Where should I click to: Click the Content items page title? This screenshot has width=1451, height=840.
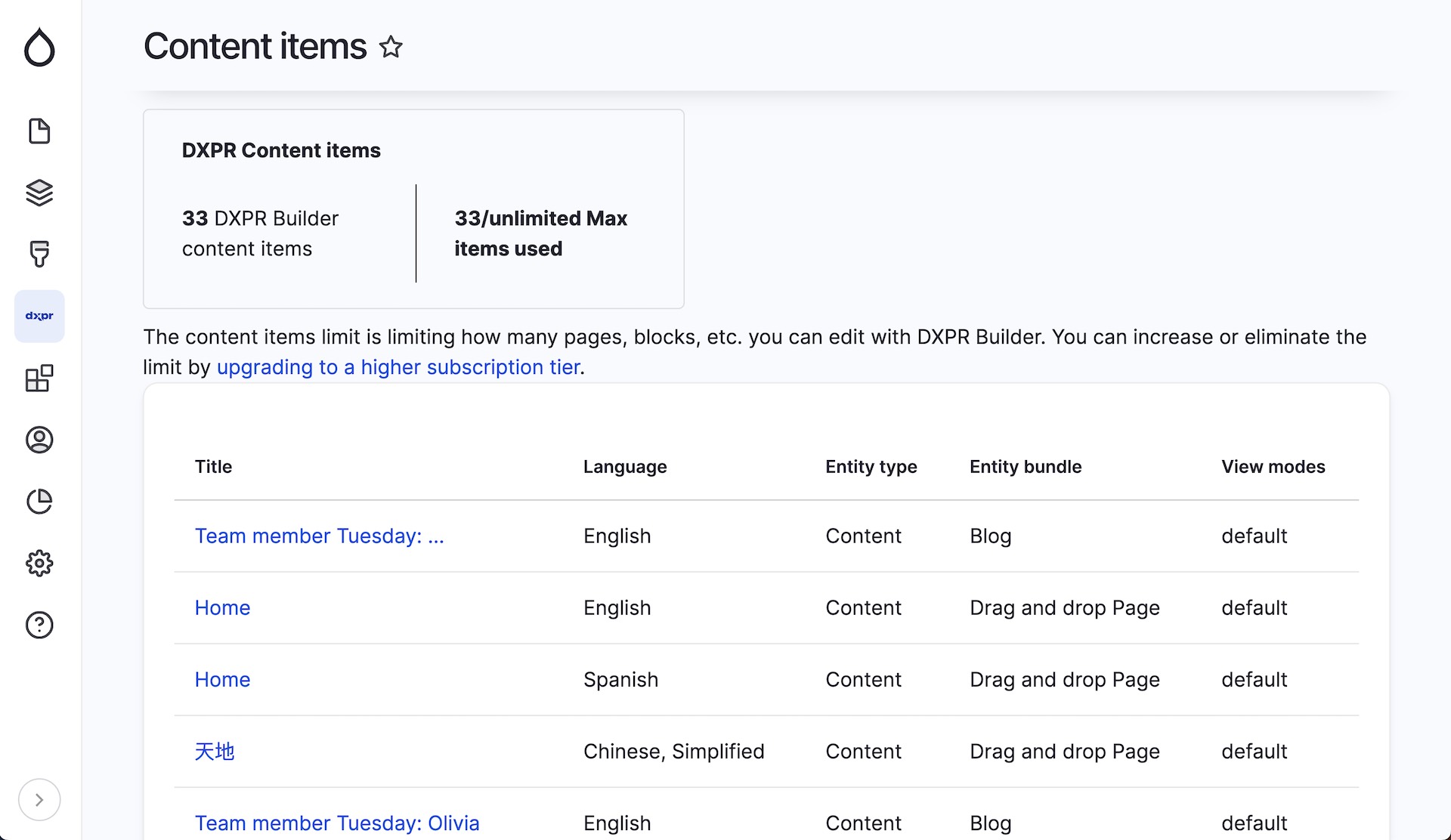point(255,46)
